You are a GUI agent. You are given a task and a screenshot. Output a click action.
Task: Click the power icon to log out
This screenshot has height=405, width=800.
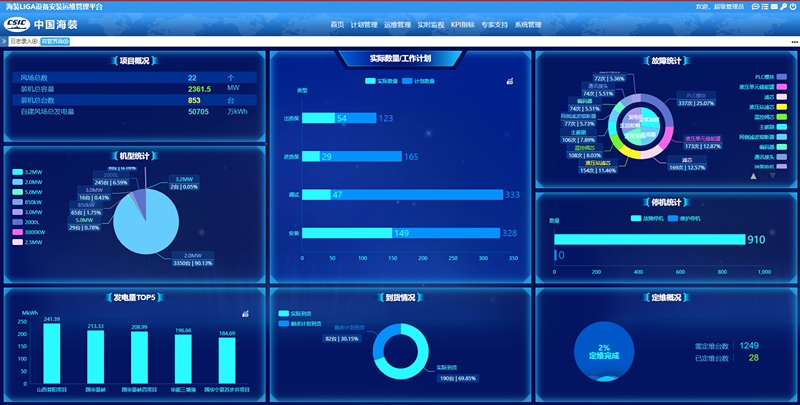click(793, 7)
